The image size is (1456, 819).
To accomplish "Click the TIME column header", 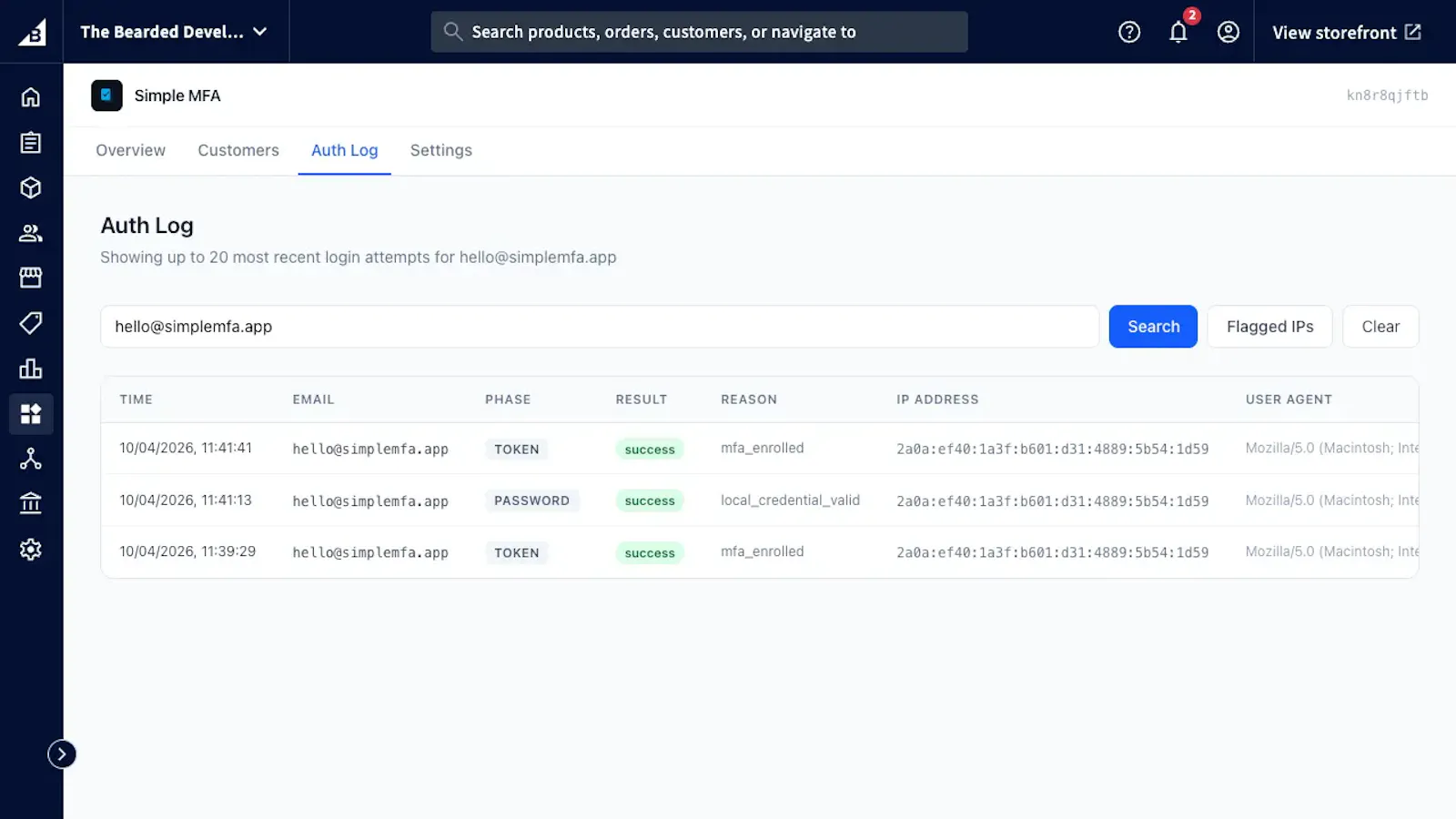I will (136, 399).
